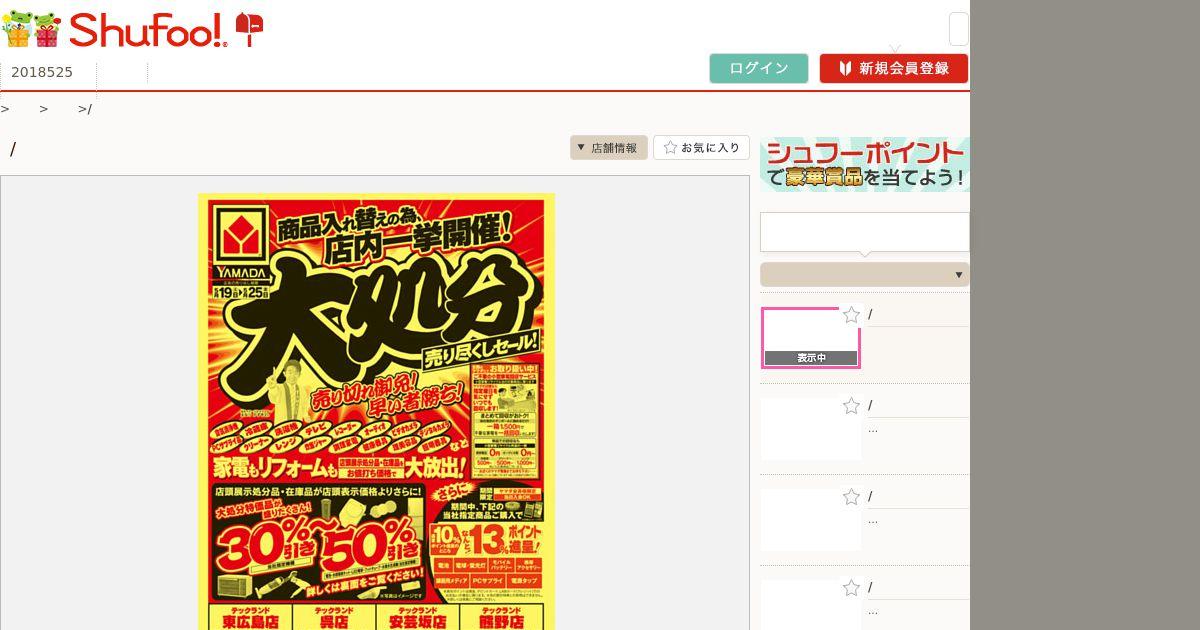
Task: Open the Shufoo! logo homepage link
Action: click(x=149, y=30)
